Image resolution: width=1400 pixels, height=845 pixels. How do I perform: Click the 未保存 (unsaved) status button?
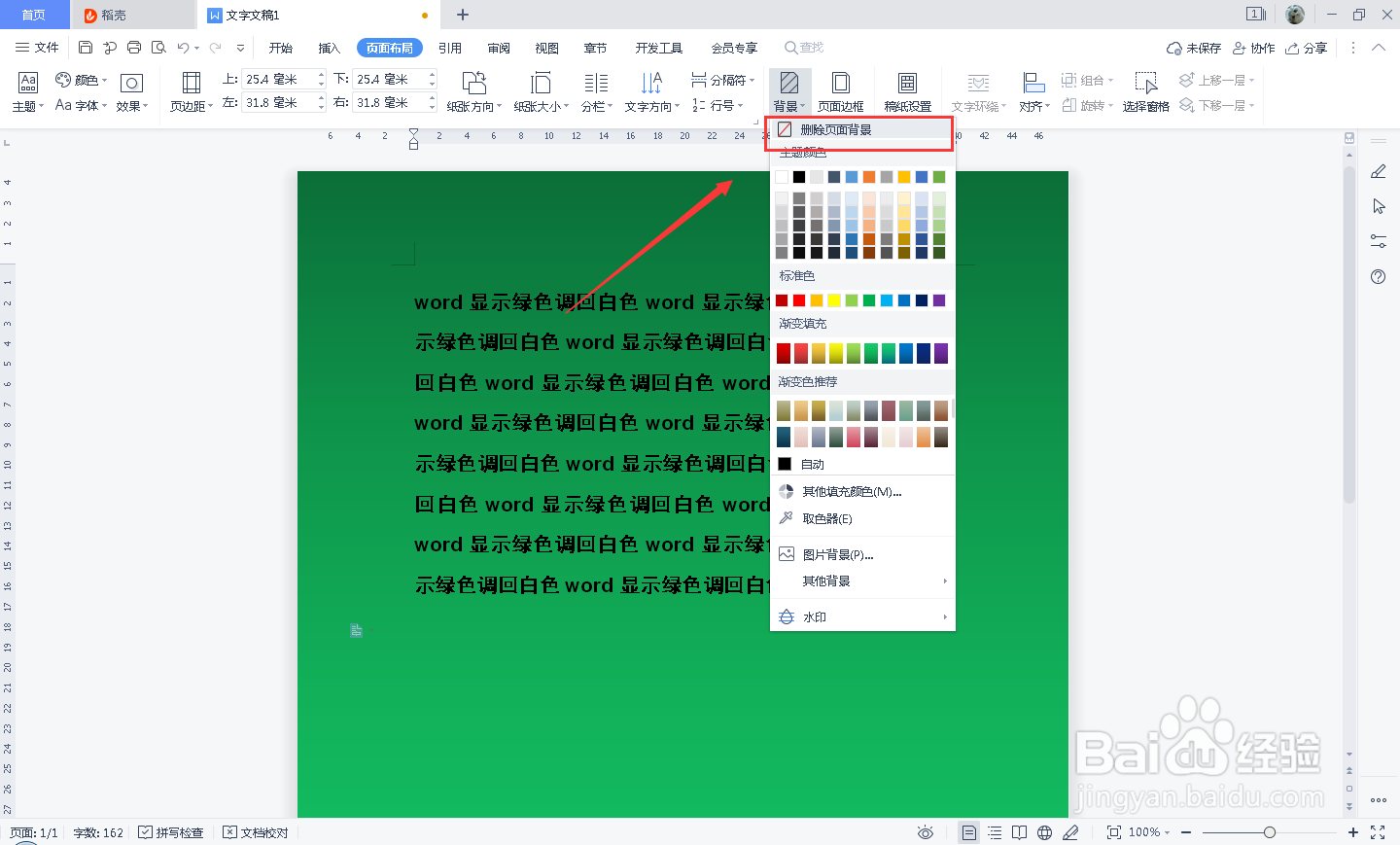(x=1193, y=48)
